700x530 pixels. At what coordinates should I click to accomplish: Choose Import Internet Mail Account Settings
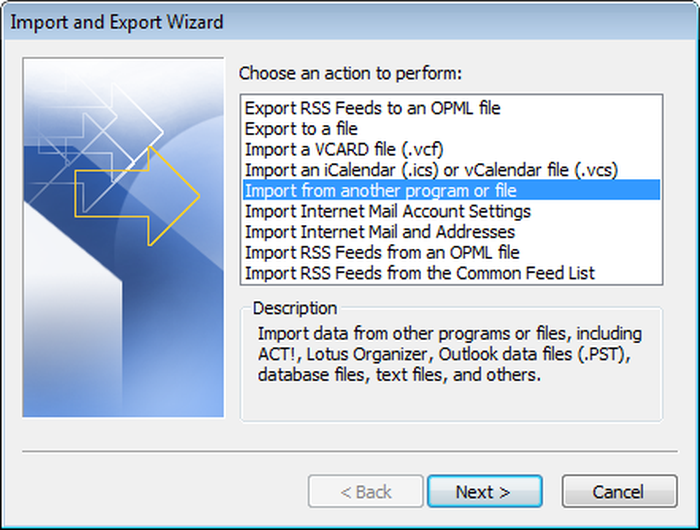tap(451, 211)
